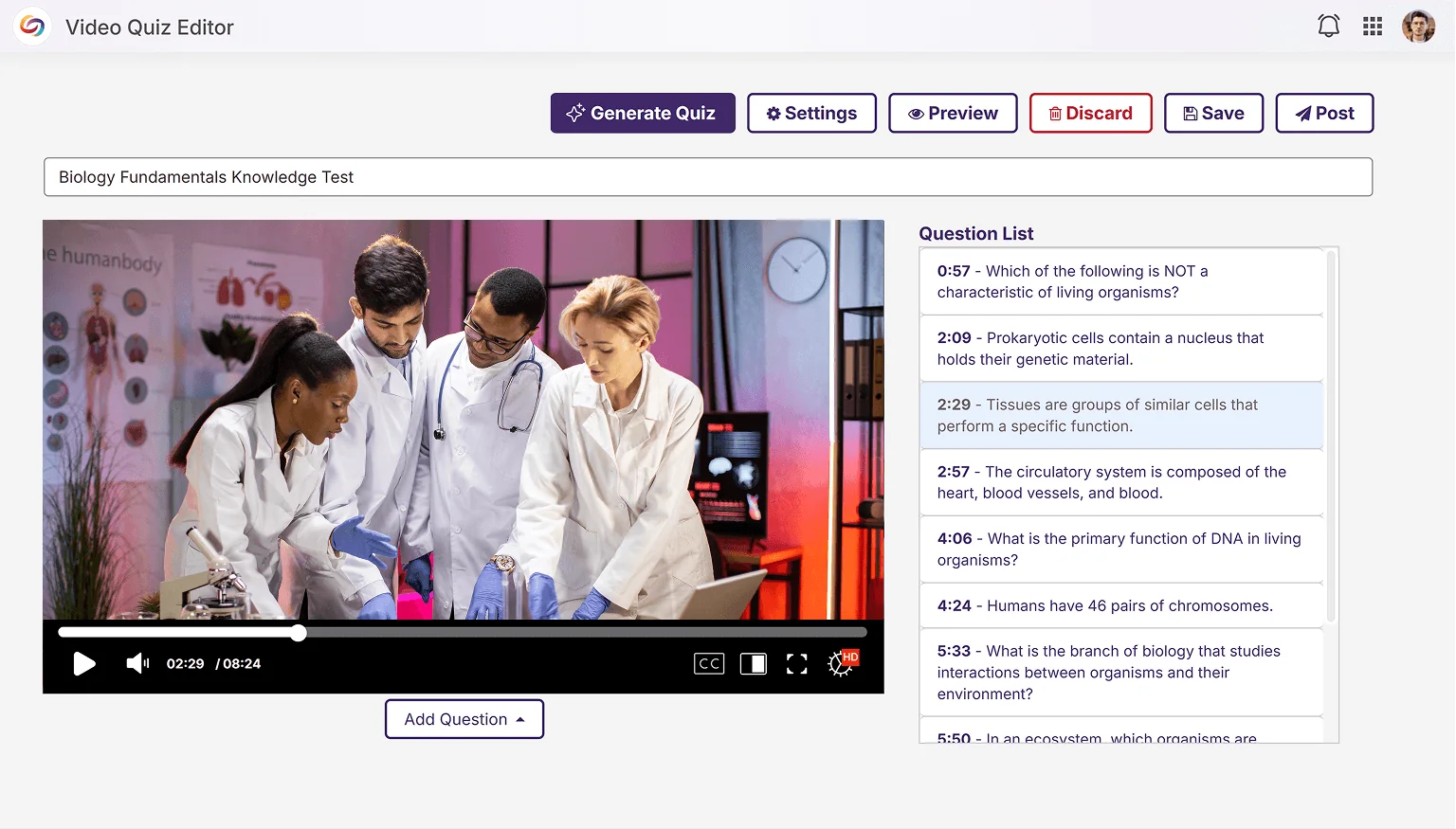Open the apps grid menu
This screenshot has width=1456, height=829.
click(1372, 27)
